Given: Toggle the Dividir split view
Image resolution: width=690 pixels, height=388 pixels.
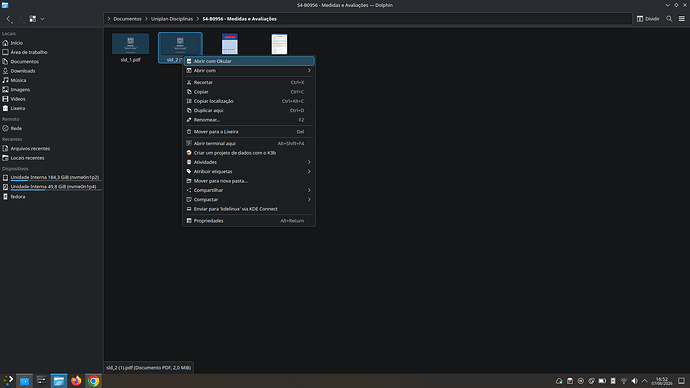Looking at the screenshot, I should pos(648,19).
